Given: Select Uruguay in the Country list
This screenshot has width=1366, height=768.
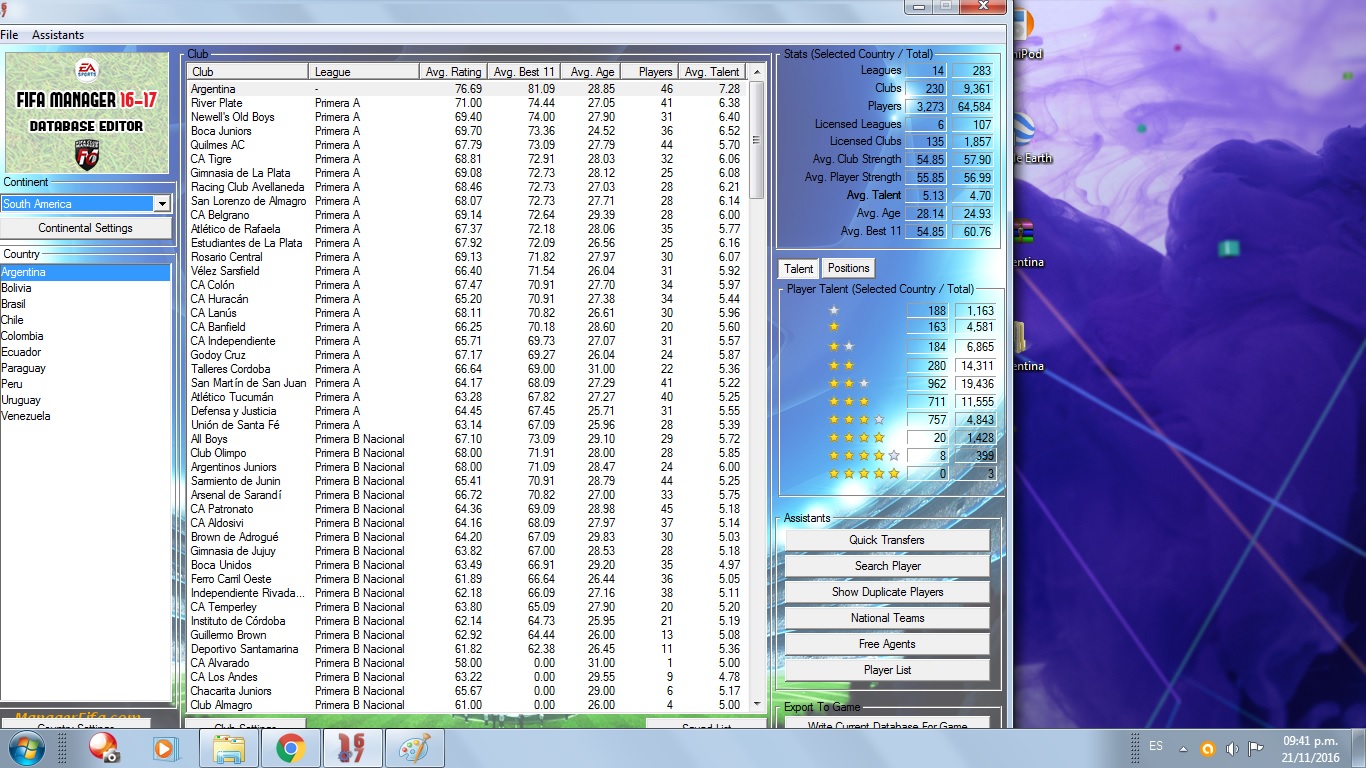Looking at the screenshot, I should 85,400.
